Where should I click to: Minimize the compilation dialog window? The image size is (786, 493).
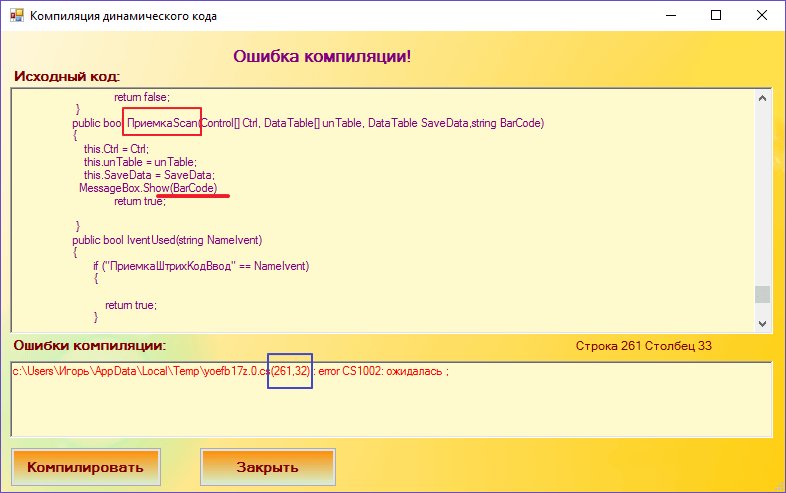pyautogui.click(x=670, y=16)
